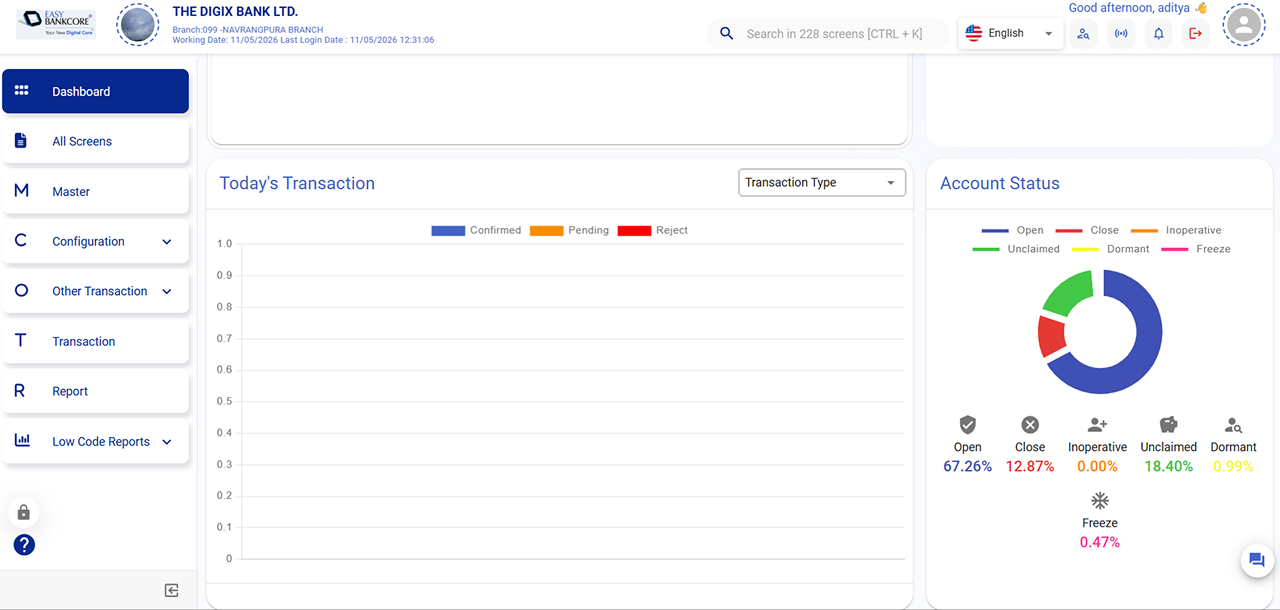Collapse the sidebar with arrow icon
The image size is (1280, 610).
[171, 590]
